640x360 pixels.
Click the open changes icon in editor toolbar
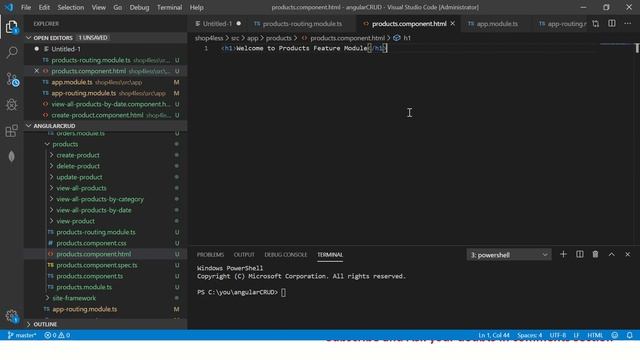(x=596, y=24)
